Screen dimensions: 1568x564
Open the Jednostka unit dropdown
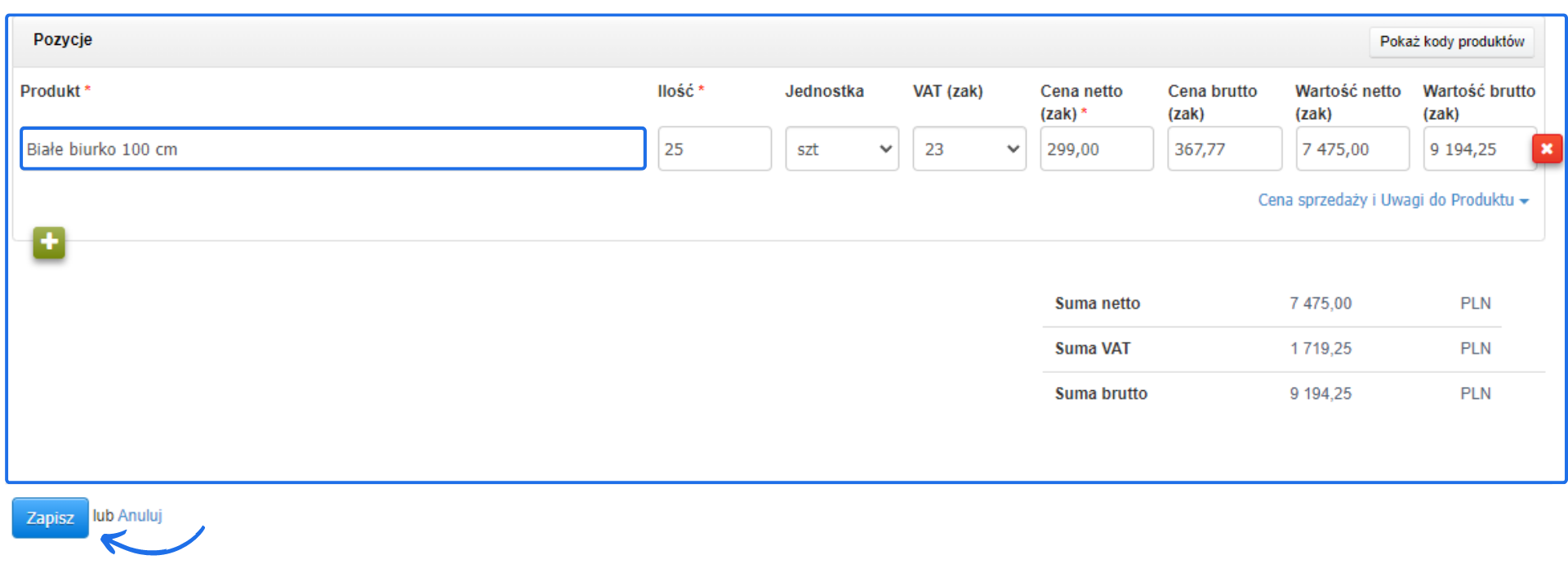click(842, 149)
